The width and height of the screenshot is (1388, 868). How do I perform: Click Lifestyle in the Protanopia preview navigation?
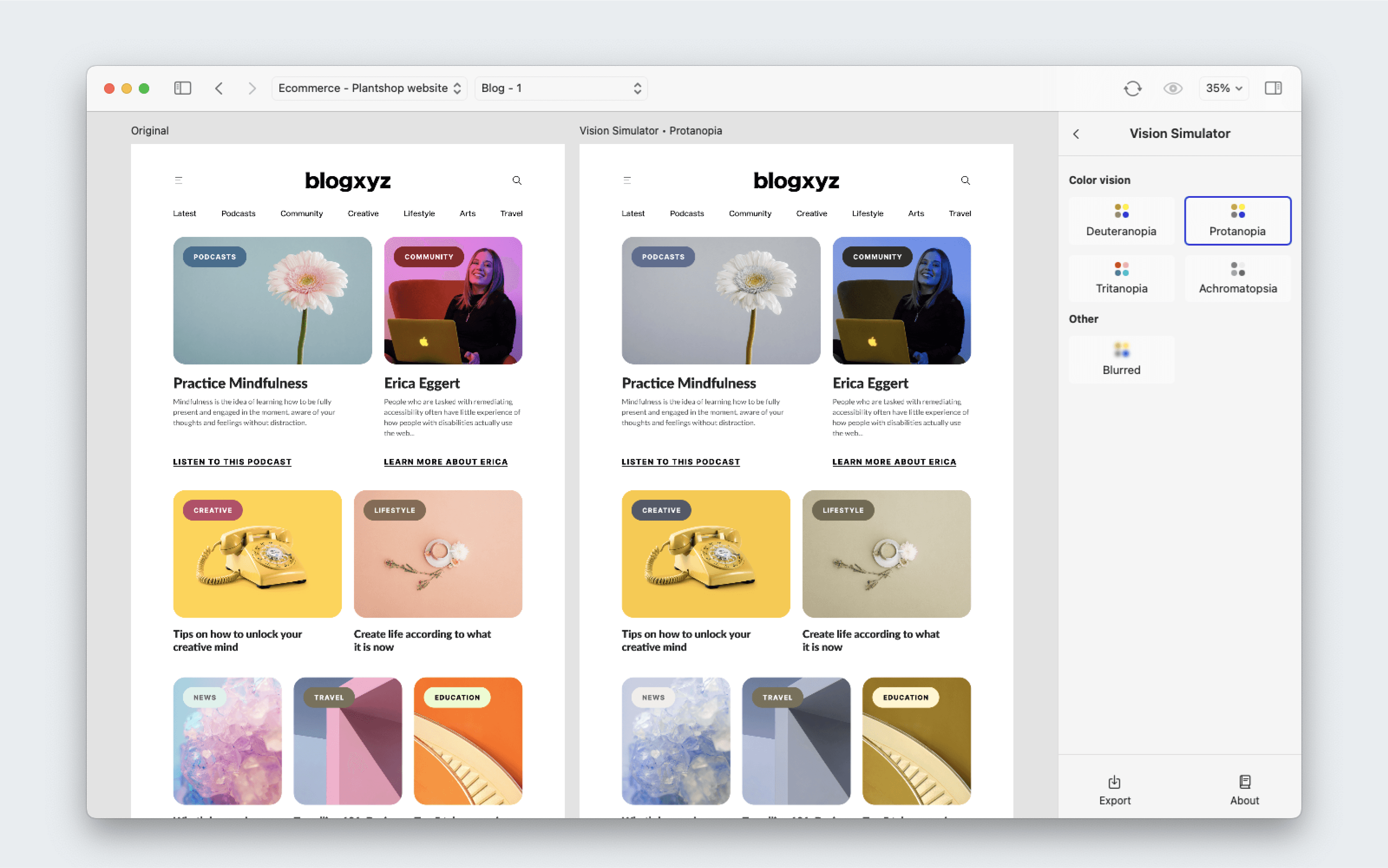pyautogui.click(x=867, y=213)
